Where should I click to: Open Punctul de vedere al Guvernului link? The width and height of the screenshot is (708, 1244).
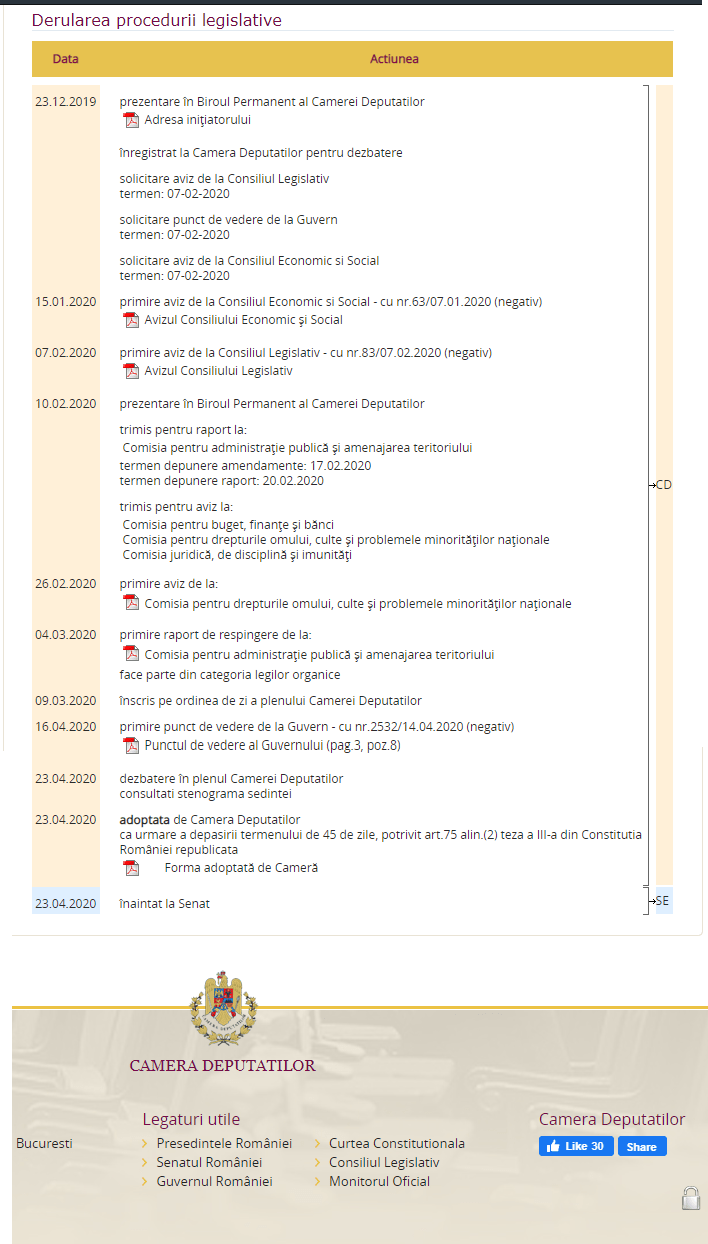coord(273,745)
